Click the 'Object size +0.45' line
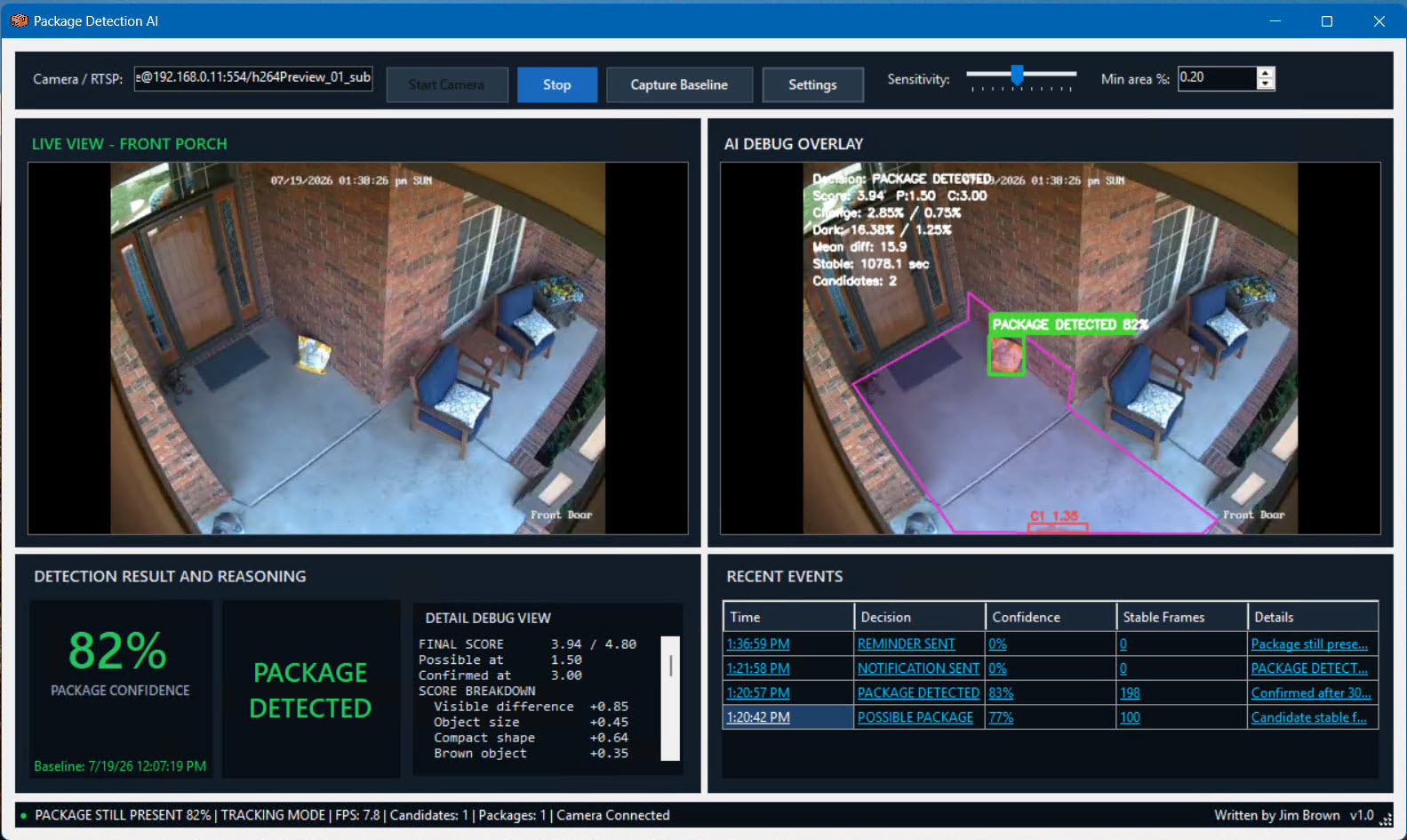The image size is (1407, 840). 531,722
